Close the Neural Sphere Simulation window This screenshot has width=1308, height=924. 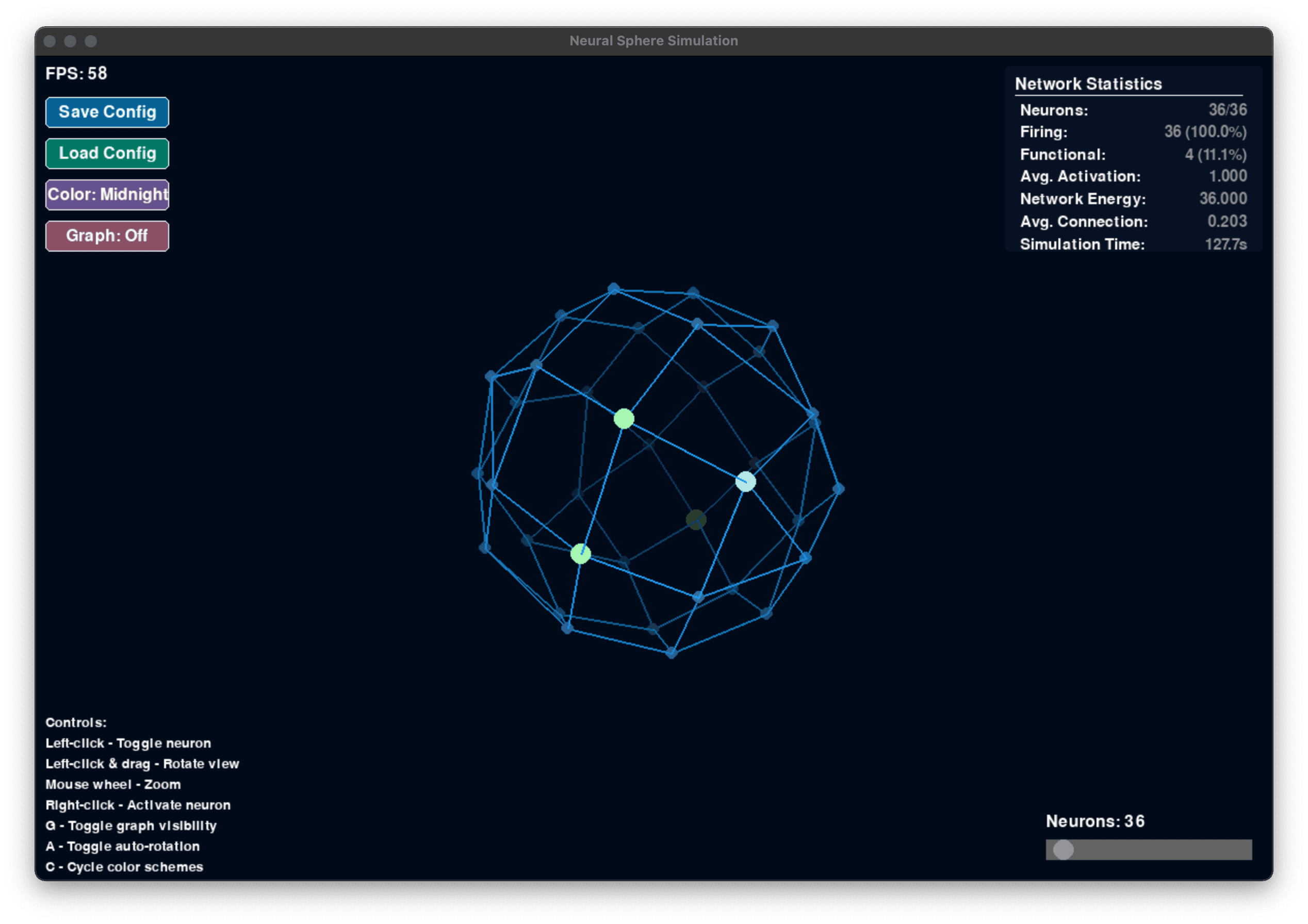tap(50, 41)
